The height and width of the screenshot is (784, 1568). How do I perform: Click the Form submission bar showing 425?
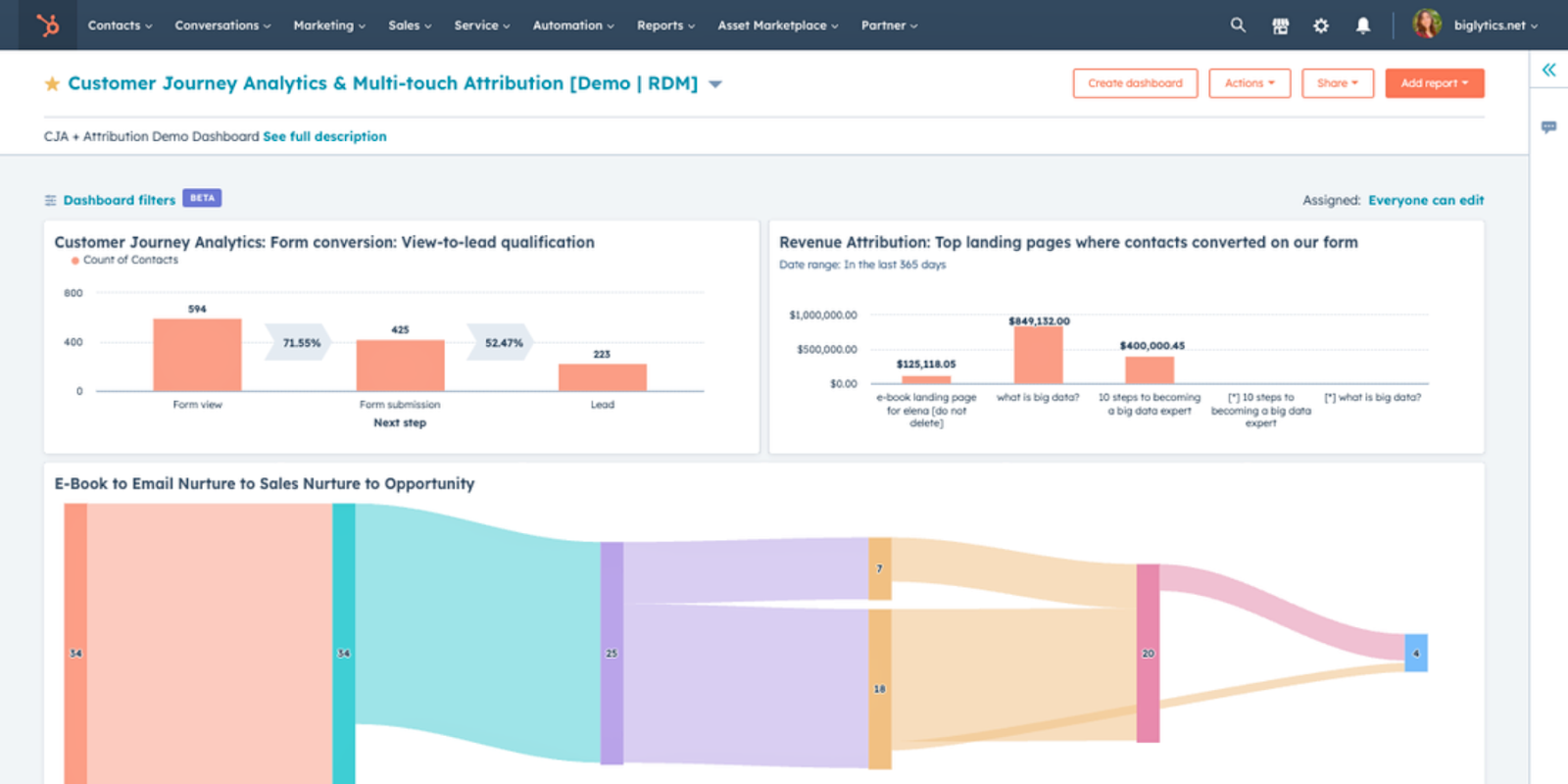pos(400,366)
